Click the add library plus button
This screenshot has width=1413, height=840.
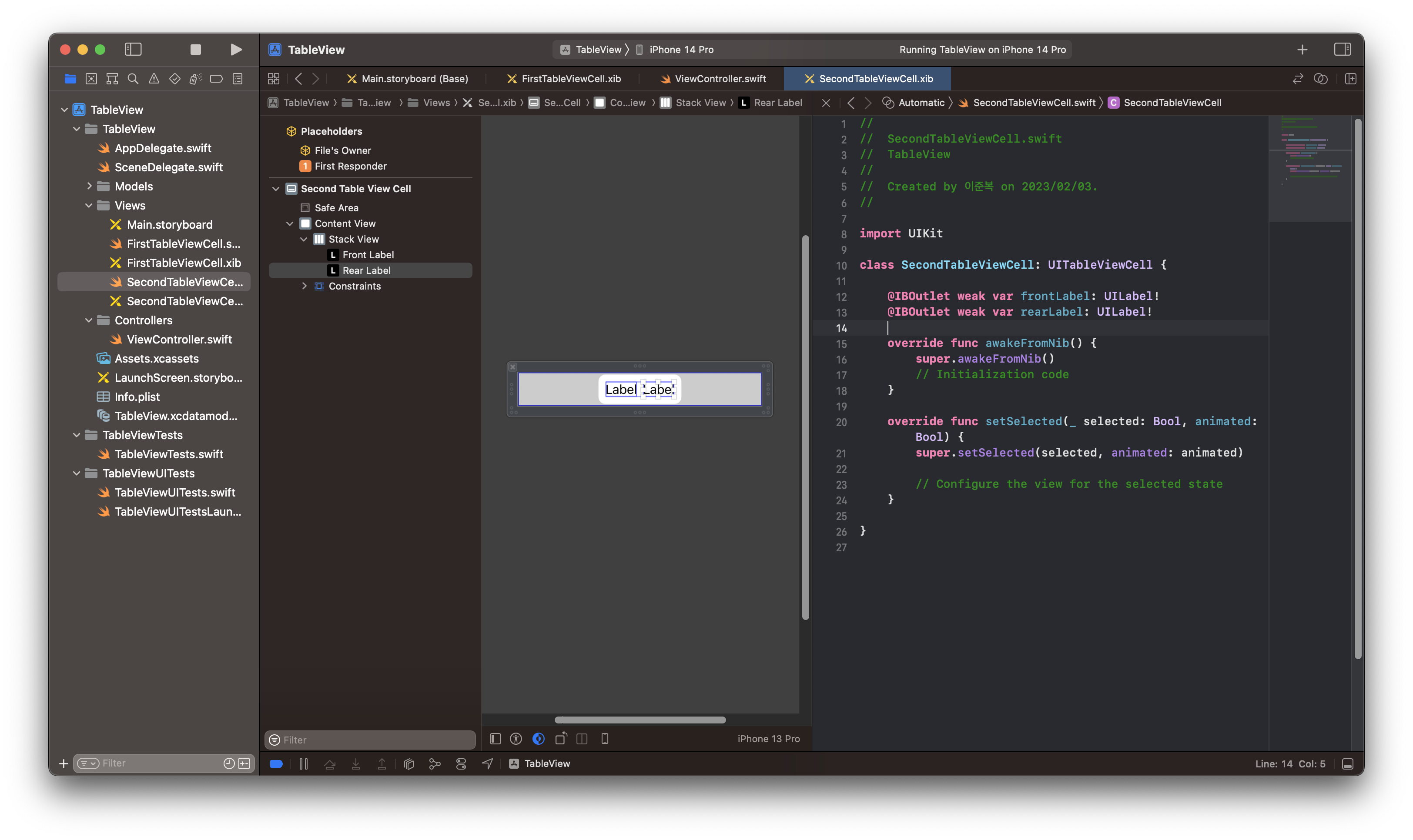click(x=1302, y=50)
